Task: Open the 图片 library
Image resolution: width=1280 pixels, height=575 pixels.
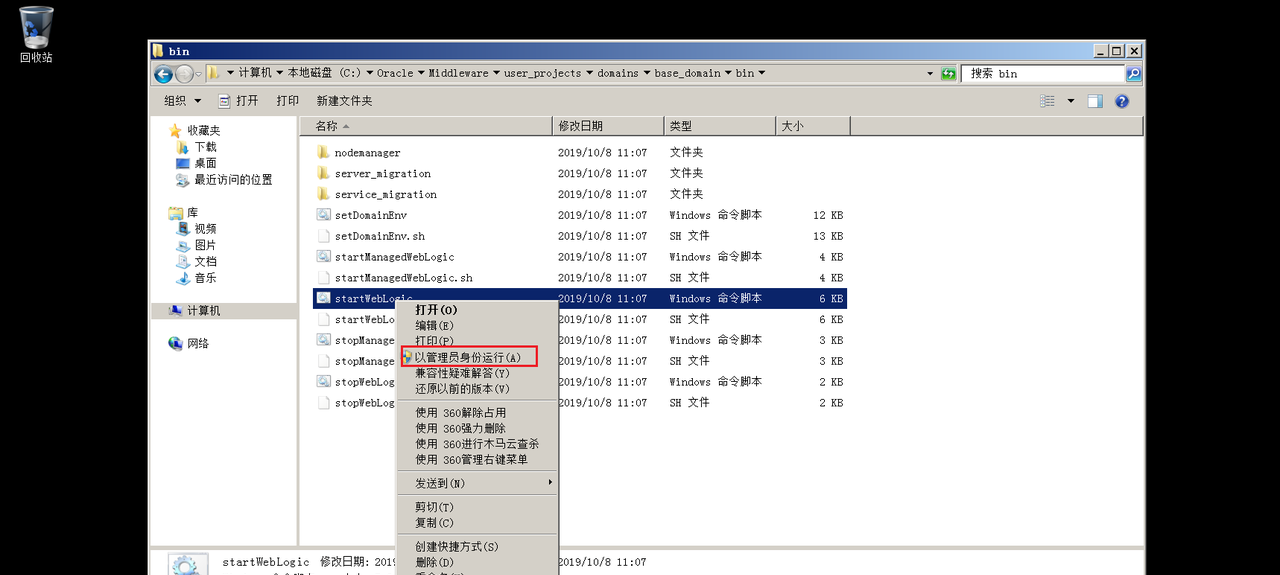Action: (x=205, y=245)
